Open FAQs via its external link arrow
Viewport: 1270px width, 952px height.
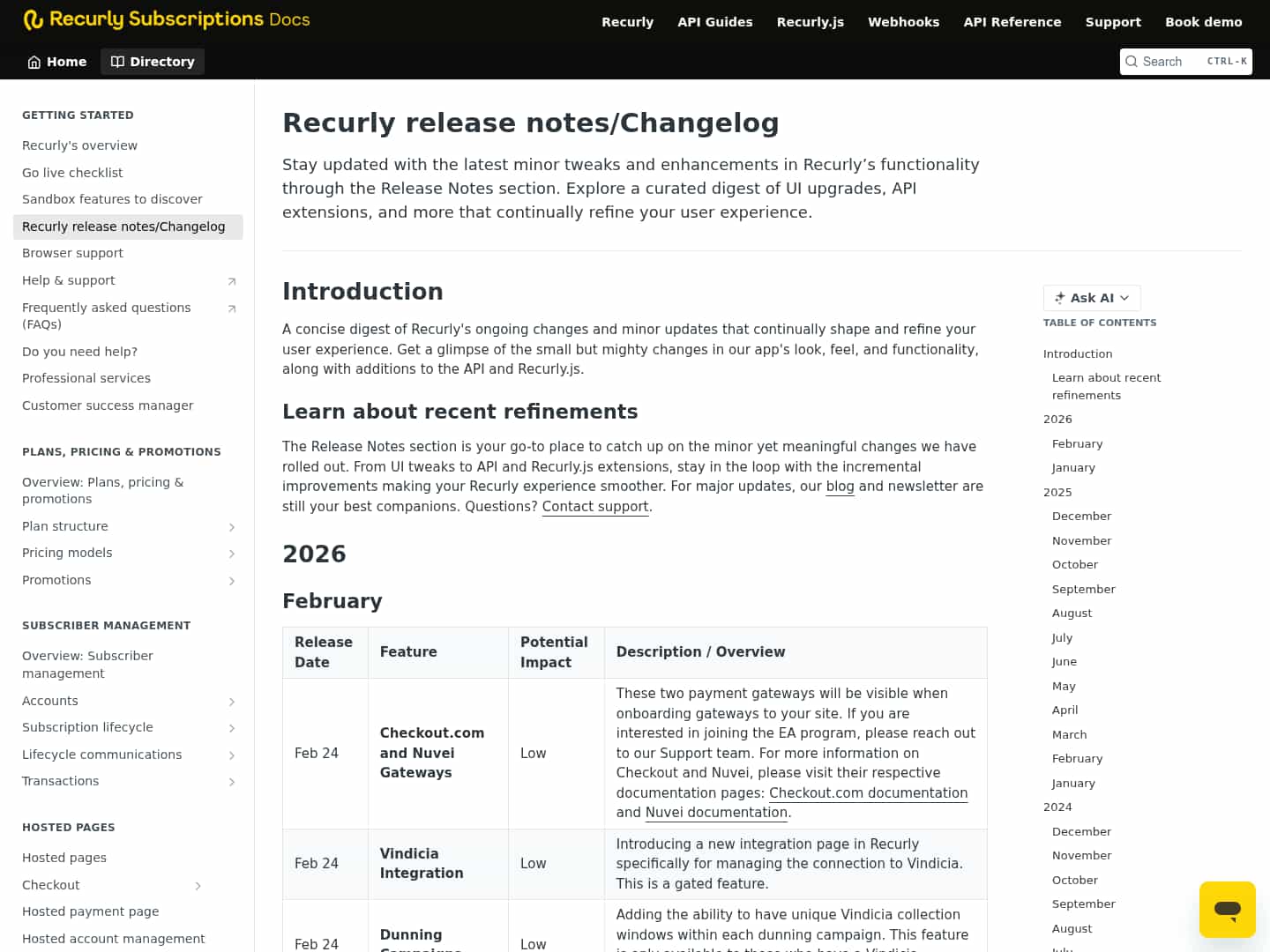click(x=232, y=309)
